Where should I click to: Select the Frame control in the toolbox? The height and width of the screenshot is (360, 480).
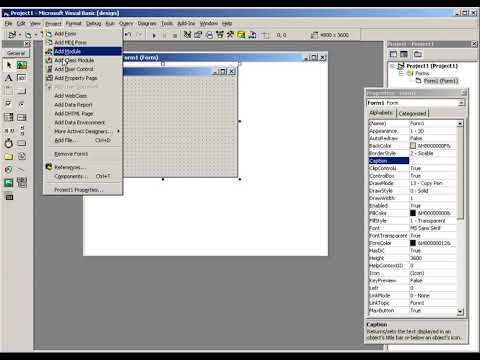click(9, 91)
